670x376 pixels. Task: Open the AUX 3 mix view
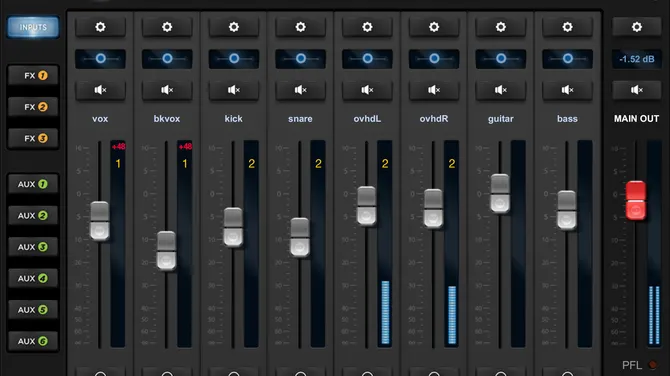point(33,247)
